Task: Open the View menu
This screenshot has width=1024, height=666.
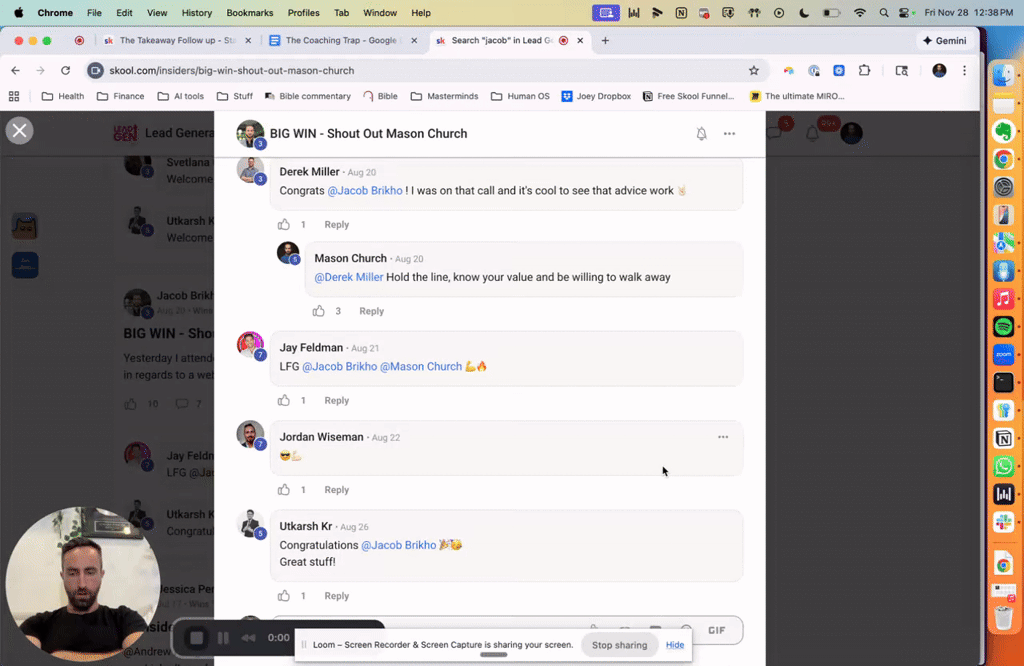Action: [x=157, y=13]
